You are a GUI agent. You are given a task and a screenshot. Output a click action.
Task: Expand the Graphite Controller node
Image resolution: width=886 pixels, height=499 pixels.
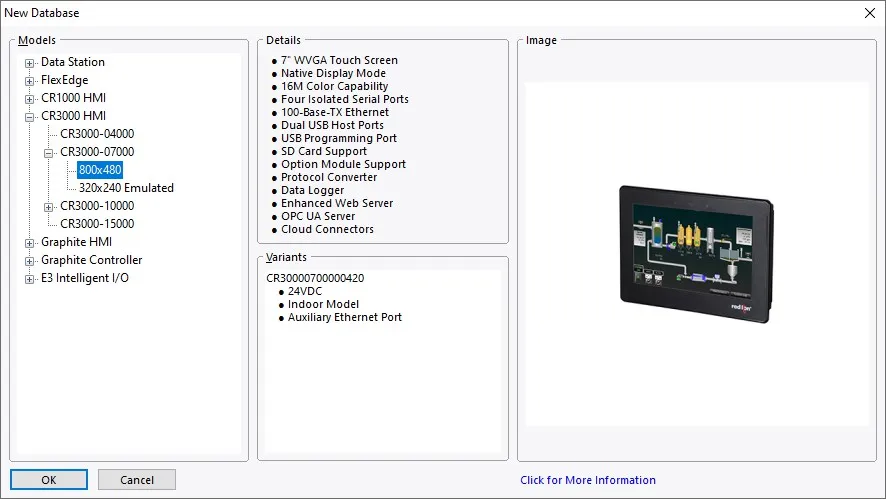tap(29, 262)
